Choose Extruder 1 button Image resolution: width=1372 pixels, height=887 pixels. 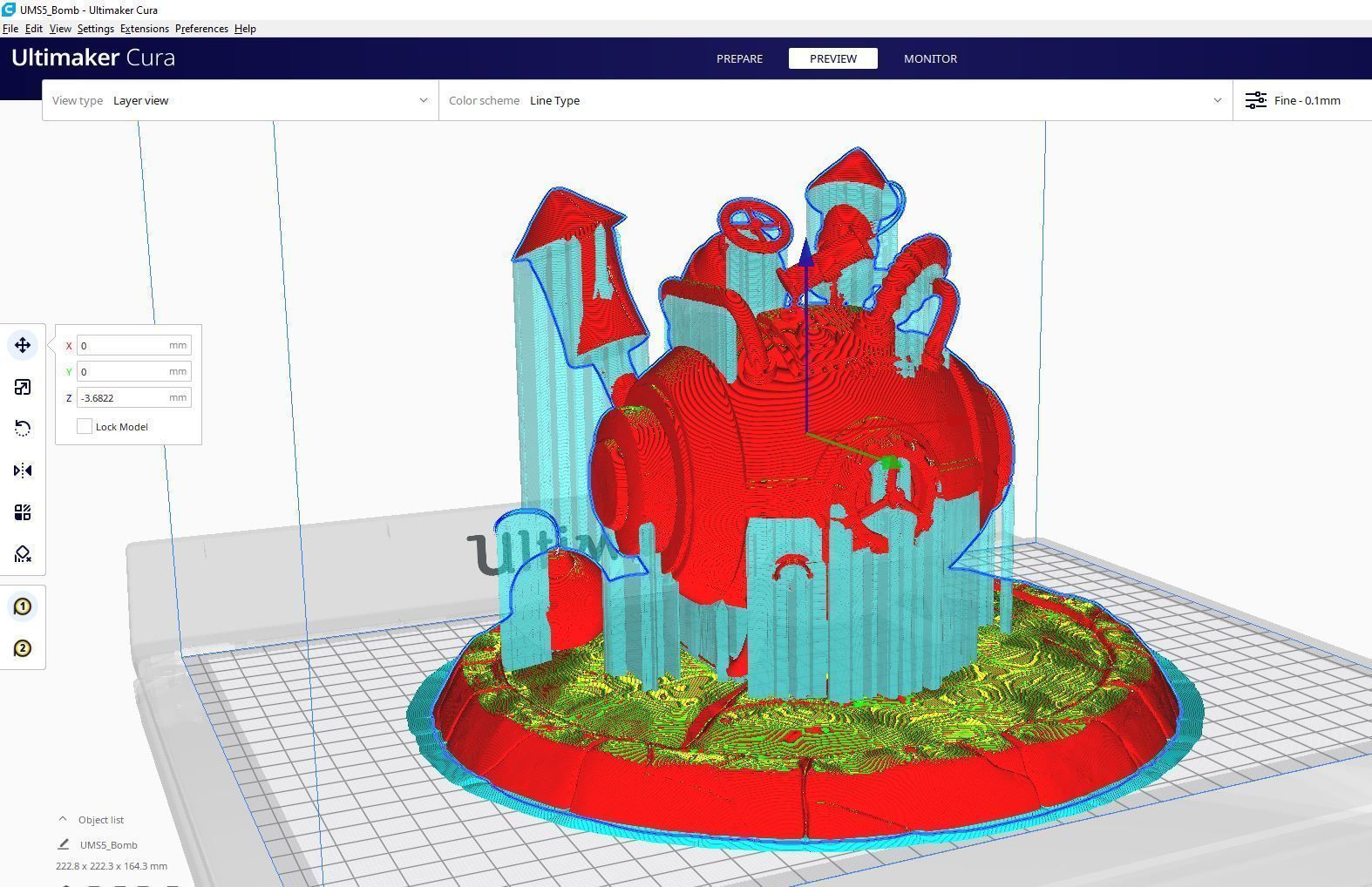click(x=23, y=606)
